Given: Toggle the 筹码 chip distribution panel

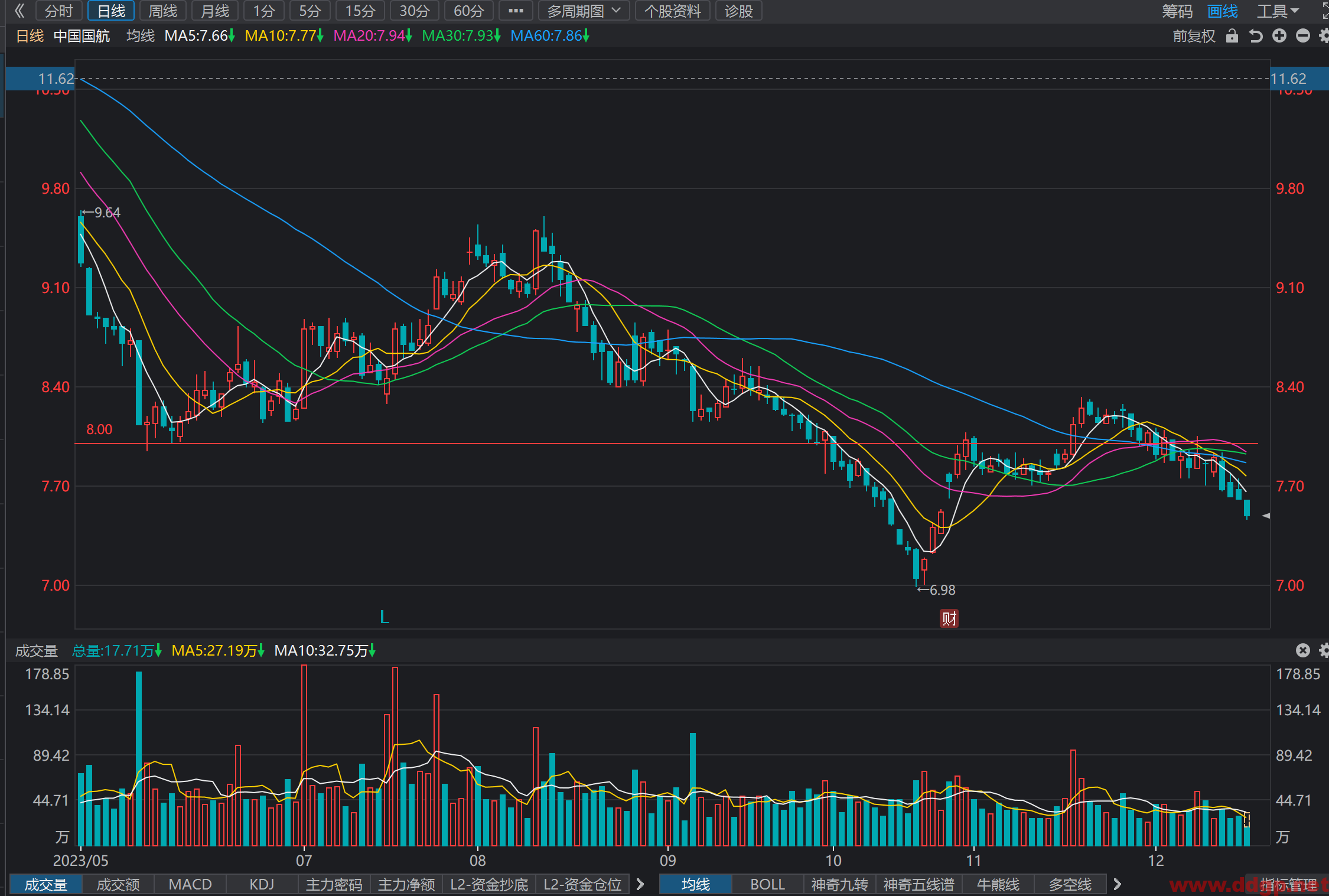Looking at the screenshot, I should pyautogui.click(x=1177, y=11).
